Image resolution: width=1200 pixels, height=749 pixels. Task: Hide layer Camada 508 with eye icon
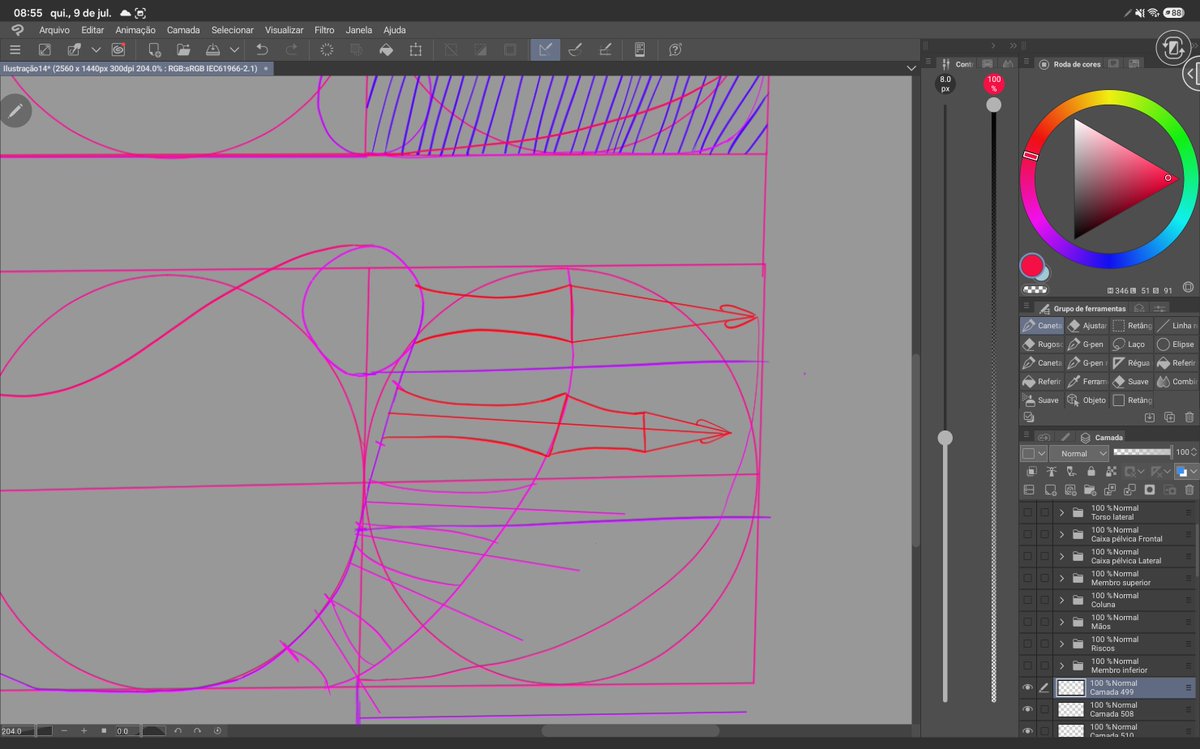coord(1027,709)
